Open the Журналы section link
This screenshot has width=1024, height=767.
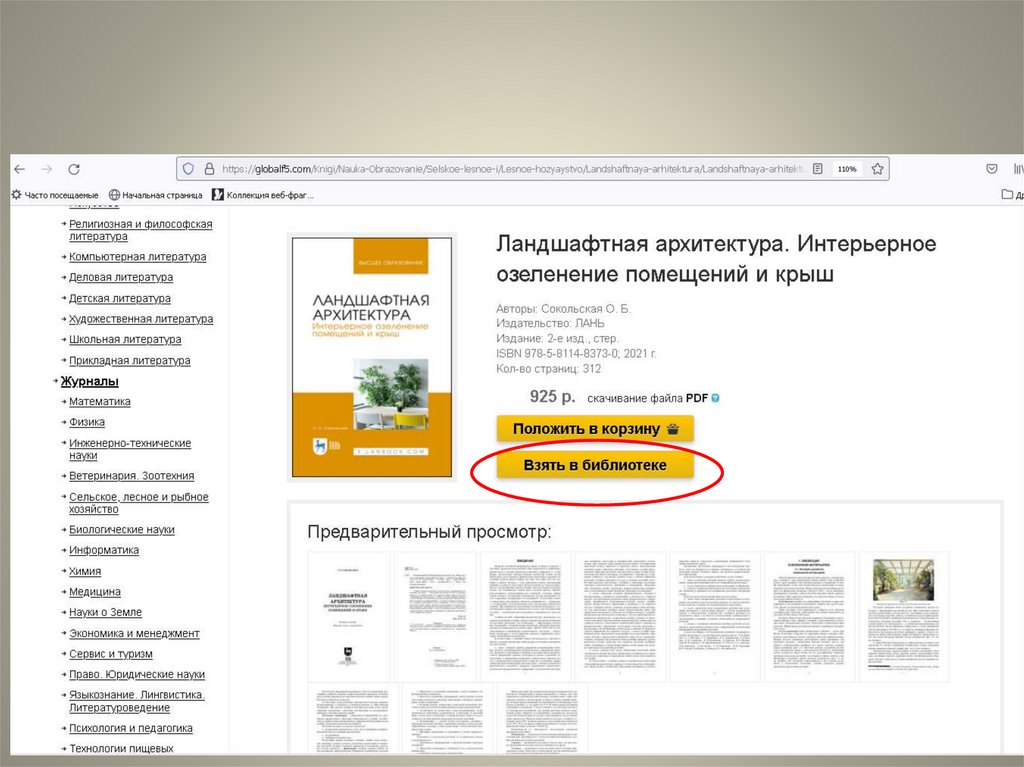click(89, 381)
